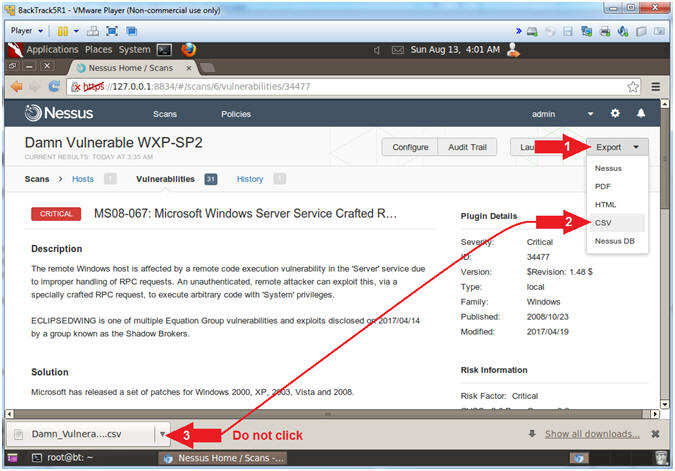Image resolution: width=675 pixels, height=471 pixels.
Task: Open the browser hamburger menu
Action: [656, 87]
